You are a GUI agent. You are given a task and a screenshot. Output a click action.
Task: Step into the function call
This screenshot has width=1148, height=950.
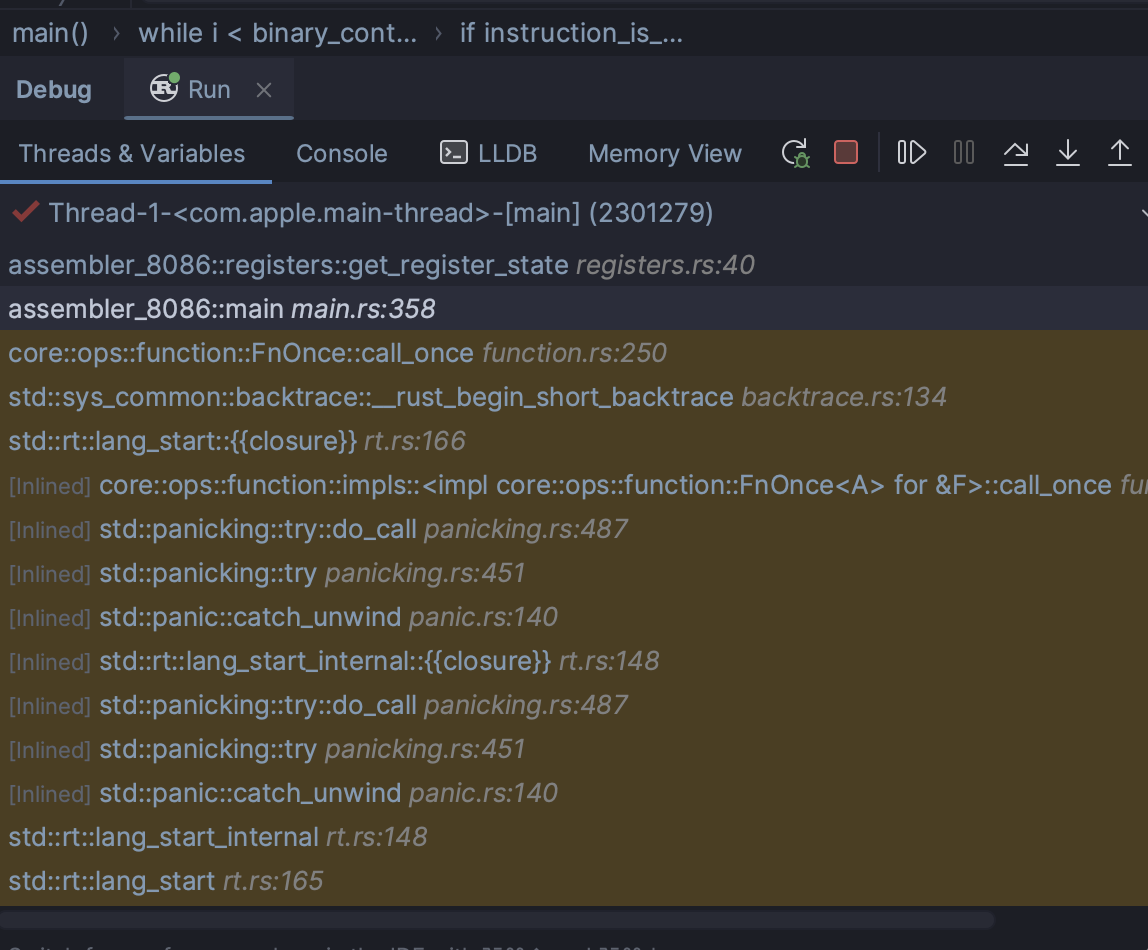(x=1068, y=153)
